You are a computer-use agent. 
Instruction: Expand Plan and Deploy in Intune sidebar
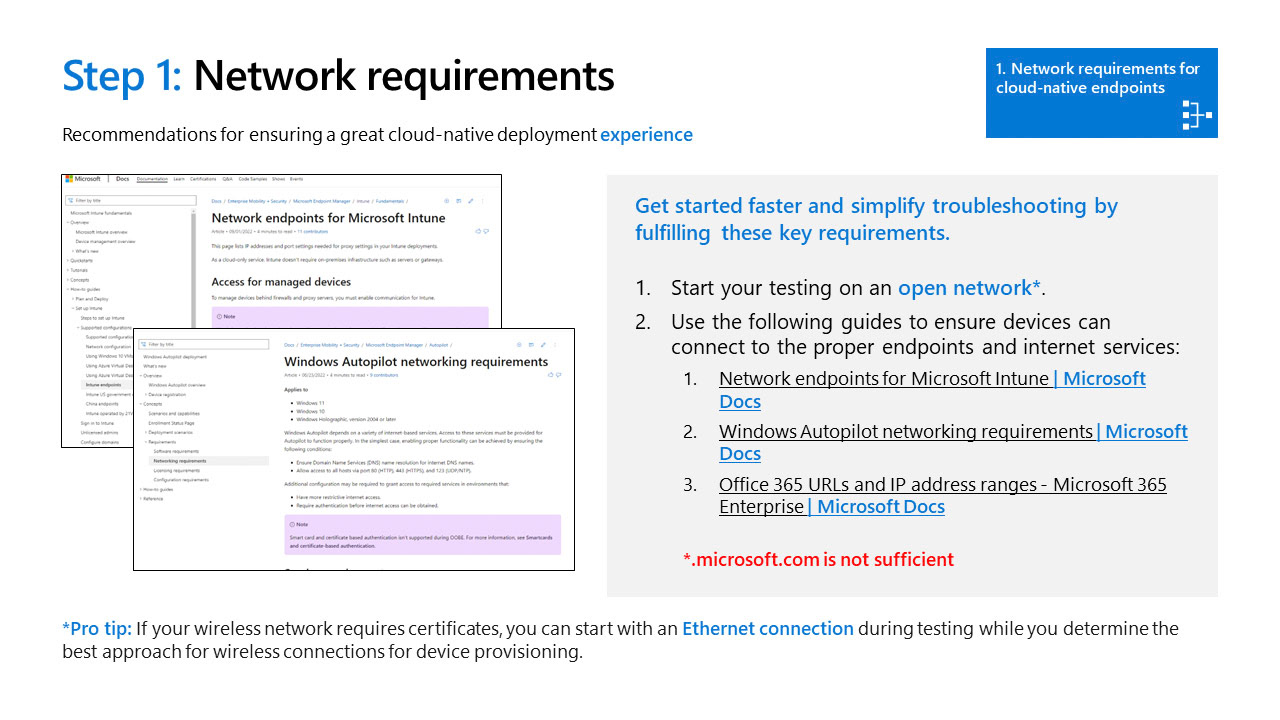[90, 299]
